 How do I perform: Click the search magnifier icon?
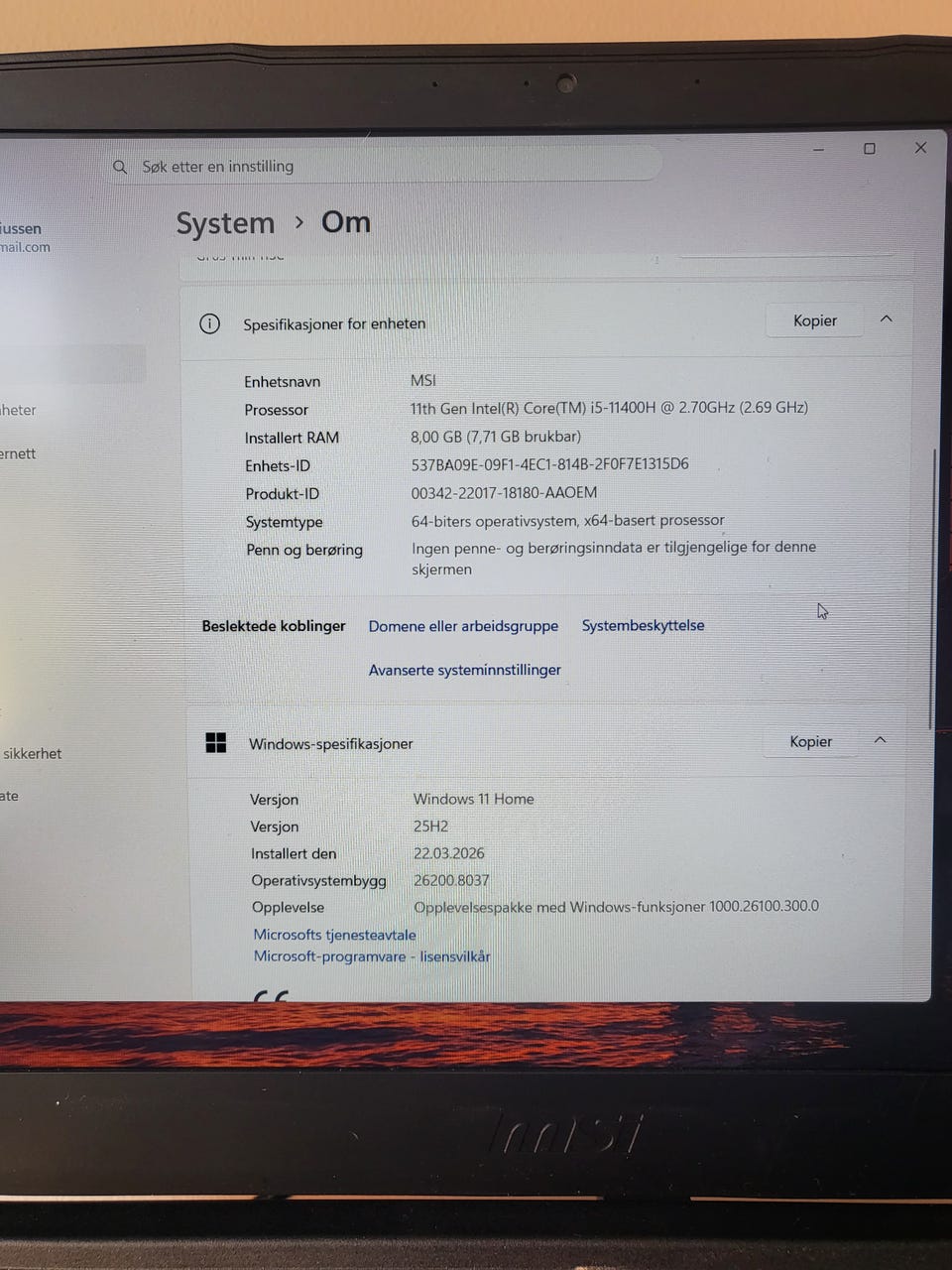120,167
